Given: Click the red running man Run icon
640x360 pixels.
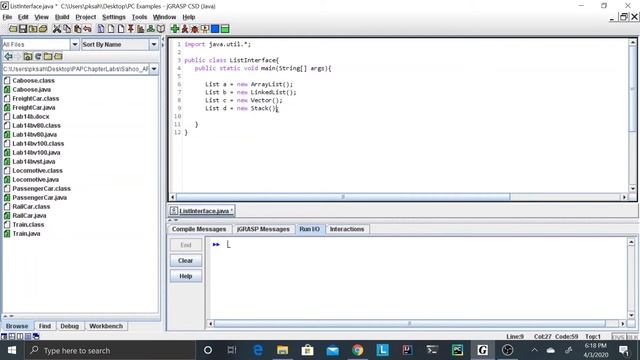Looking at the screenshot, I should [x=185, y=29].
